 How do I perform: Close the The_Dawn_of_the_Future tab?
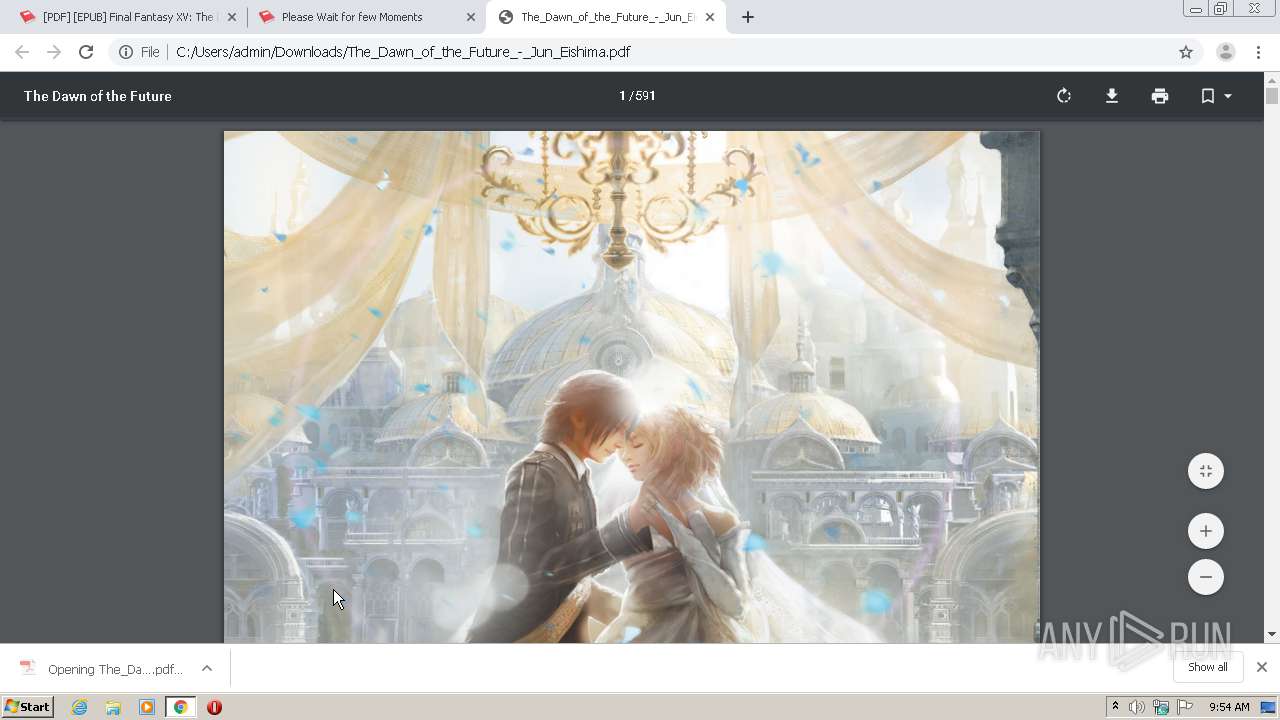click(x=710, y=17)
